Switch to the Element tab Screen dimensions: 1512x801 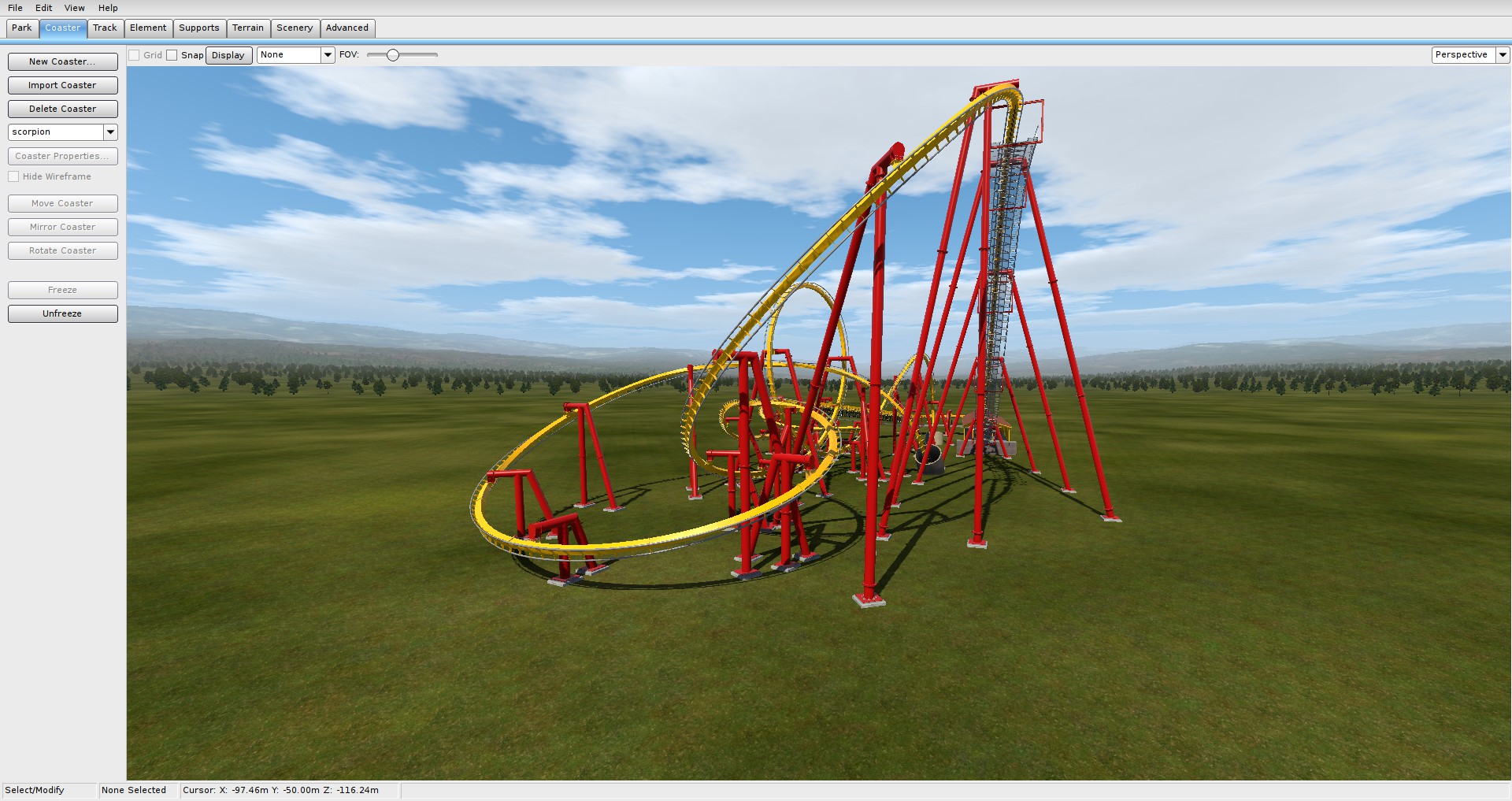click(x=148, y=28)
